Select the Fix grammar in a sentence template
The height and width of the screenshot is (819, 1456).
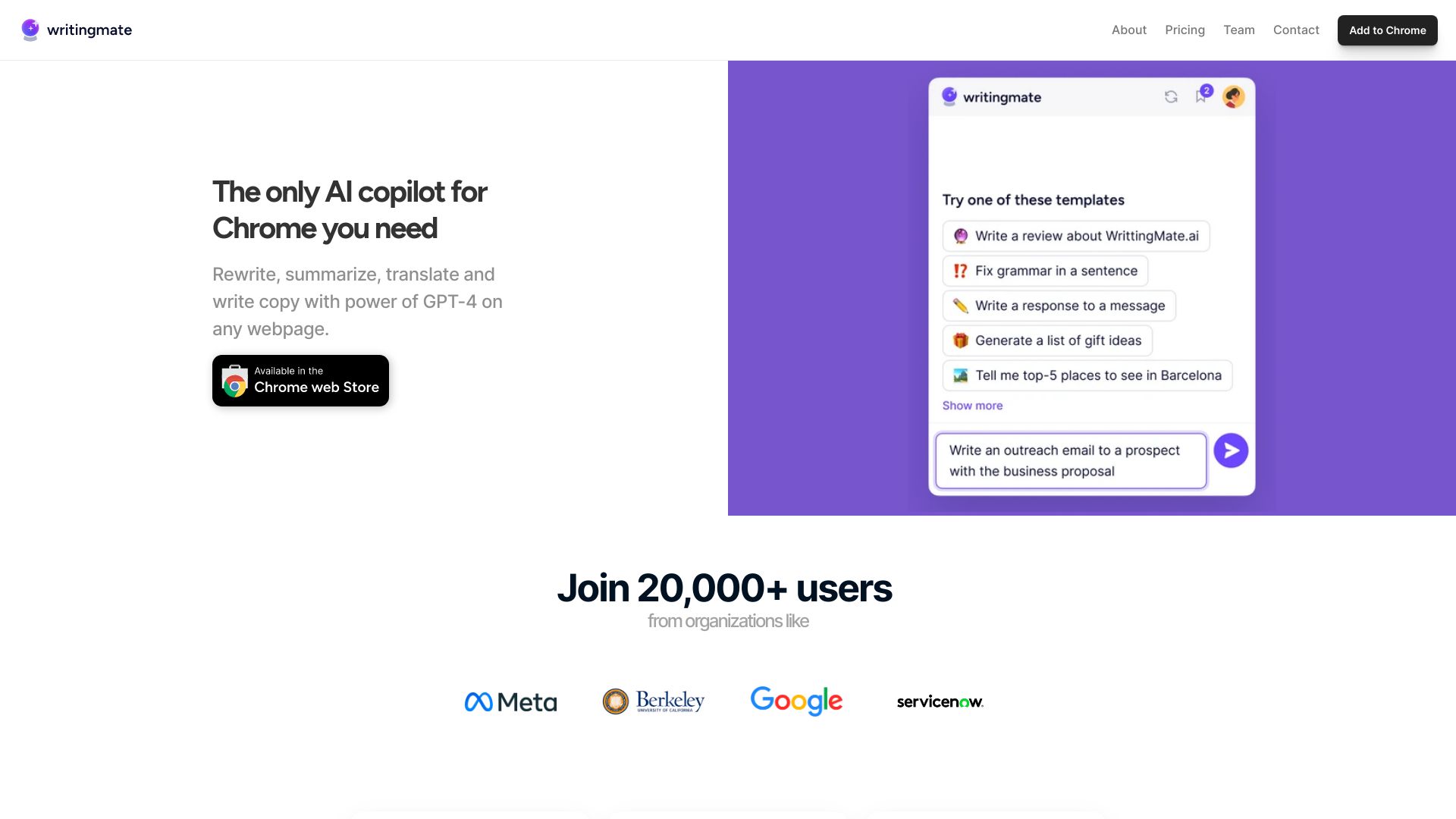1045,271
